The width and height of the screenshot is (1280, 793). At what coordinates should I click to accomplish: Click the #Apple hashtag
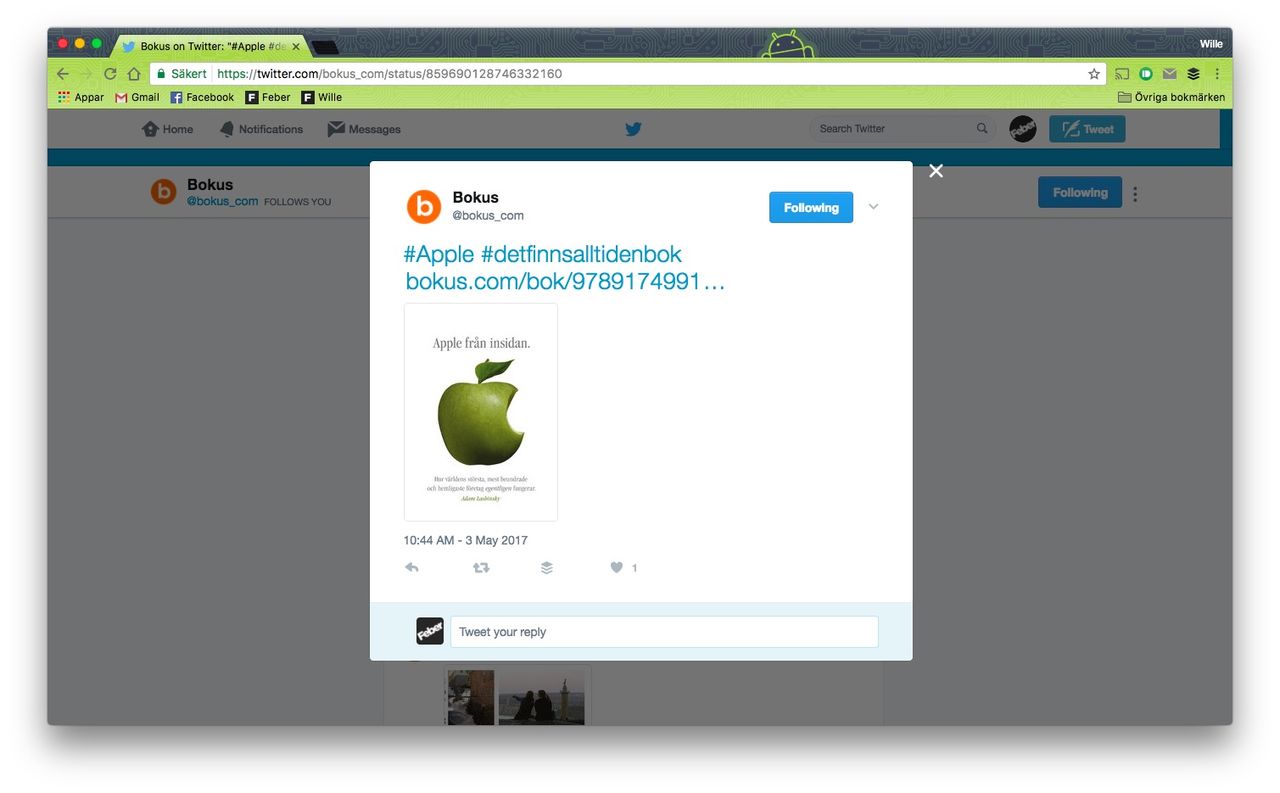click(439, 254)
